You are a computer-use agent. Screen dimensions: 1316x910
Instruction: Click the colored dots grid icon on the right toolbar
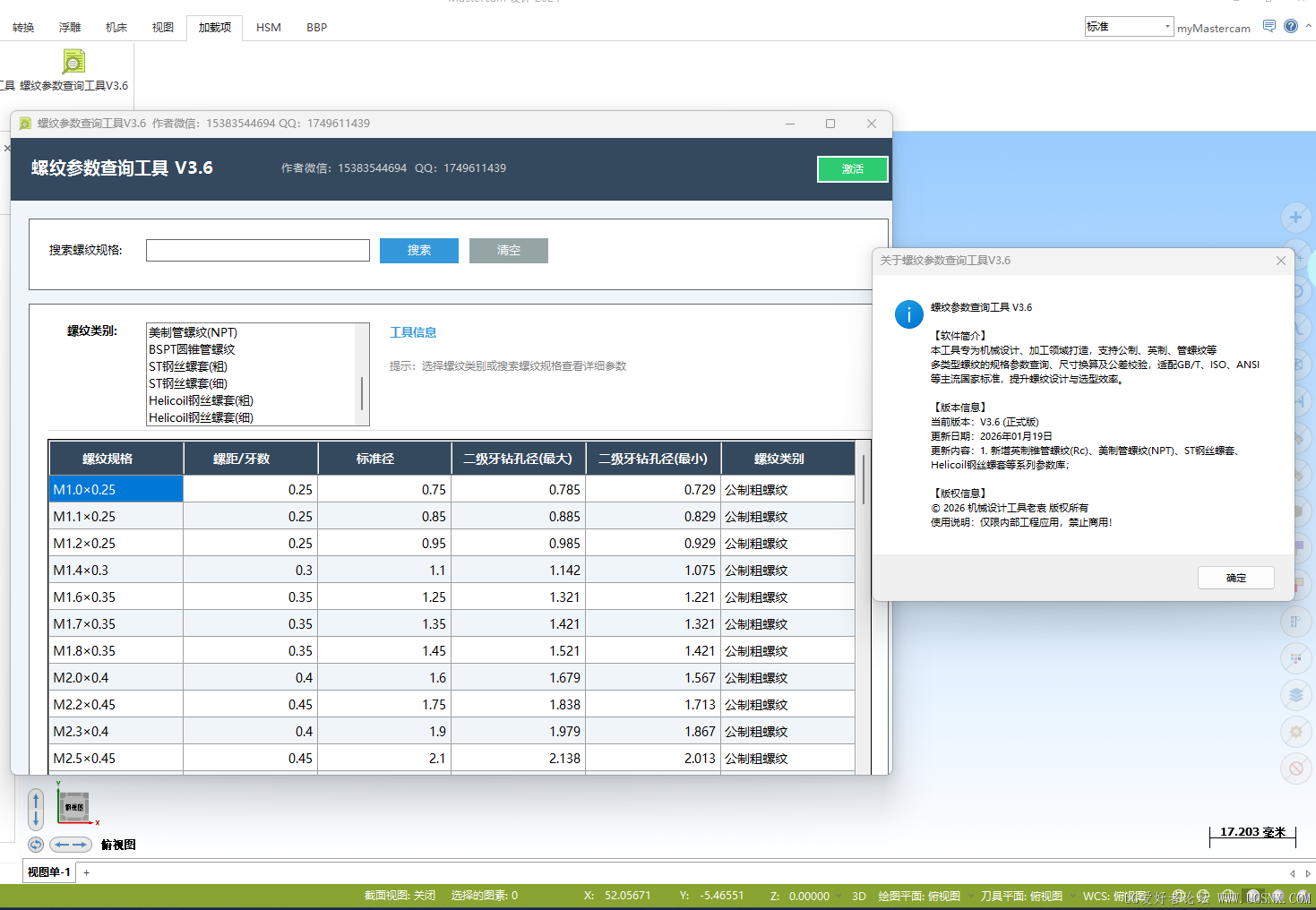pyautogui.click(x=1295, y=658)
